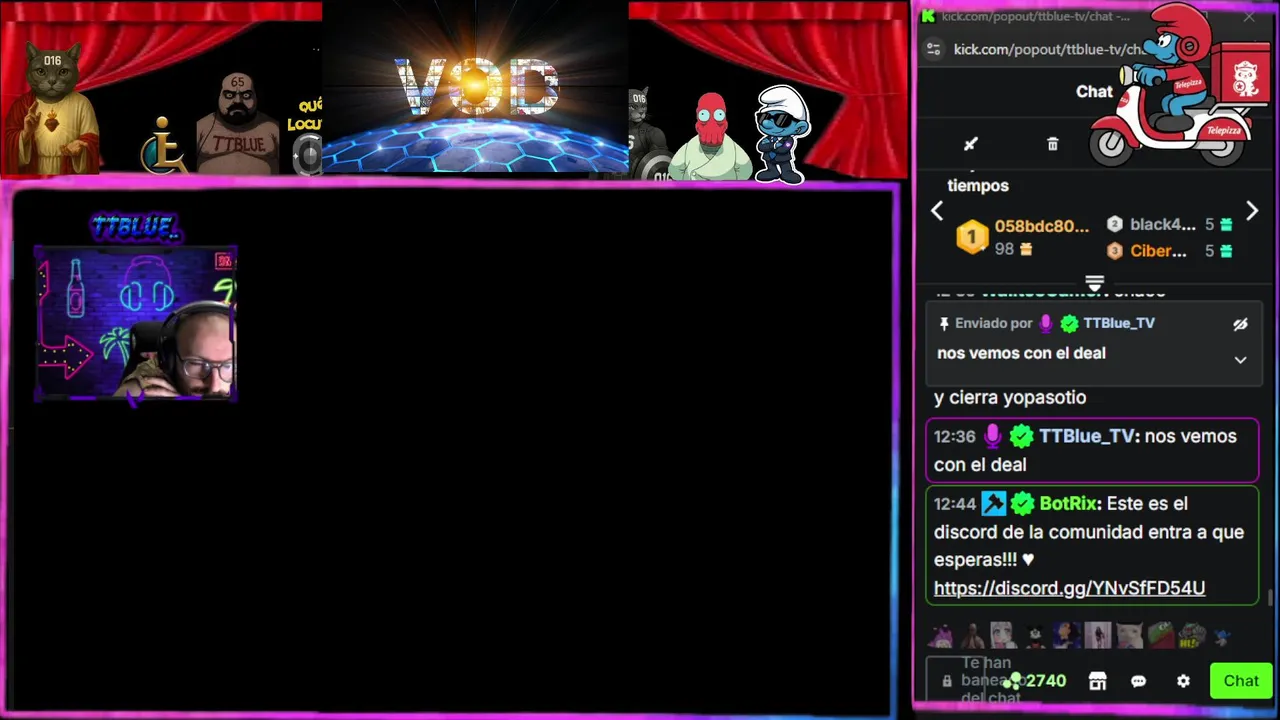The height and width of the screenshot is (720, 1280).
Task: Expand the pinned message with the chevron
Action: pyautogui.click(x=1240, y=360)
